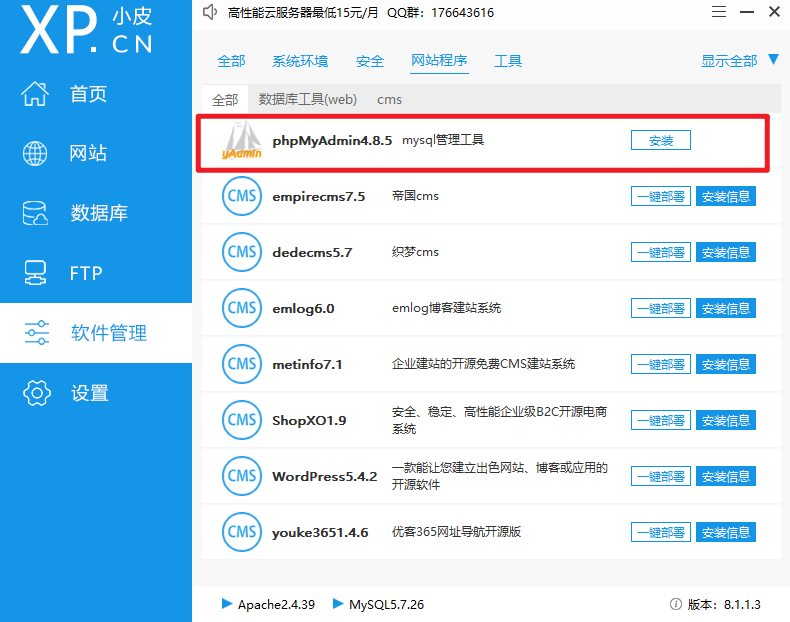Click the Apache2.4.39 status label
Screen dimensions: 790x622
pos(276,604)
